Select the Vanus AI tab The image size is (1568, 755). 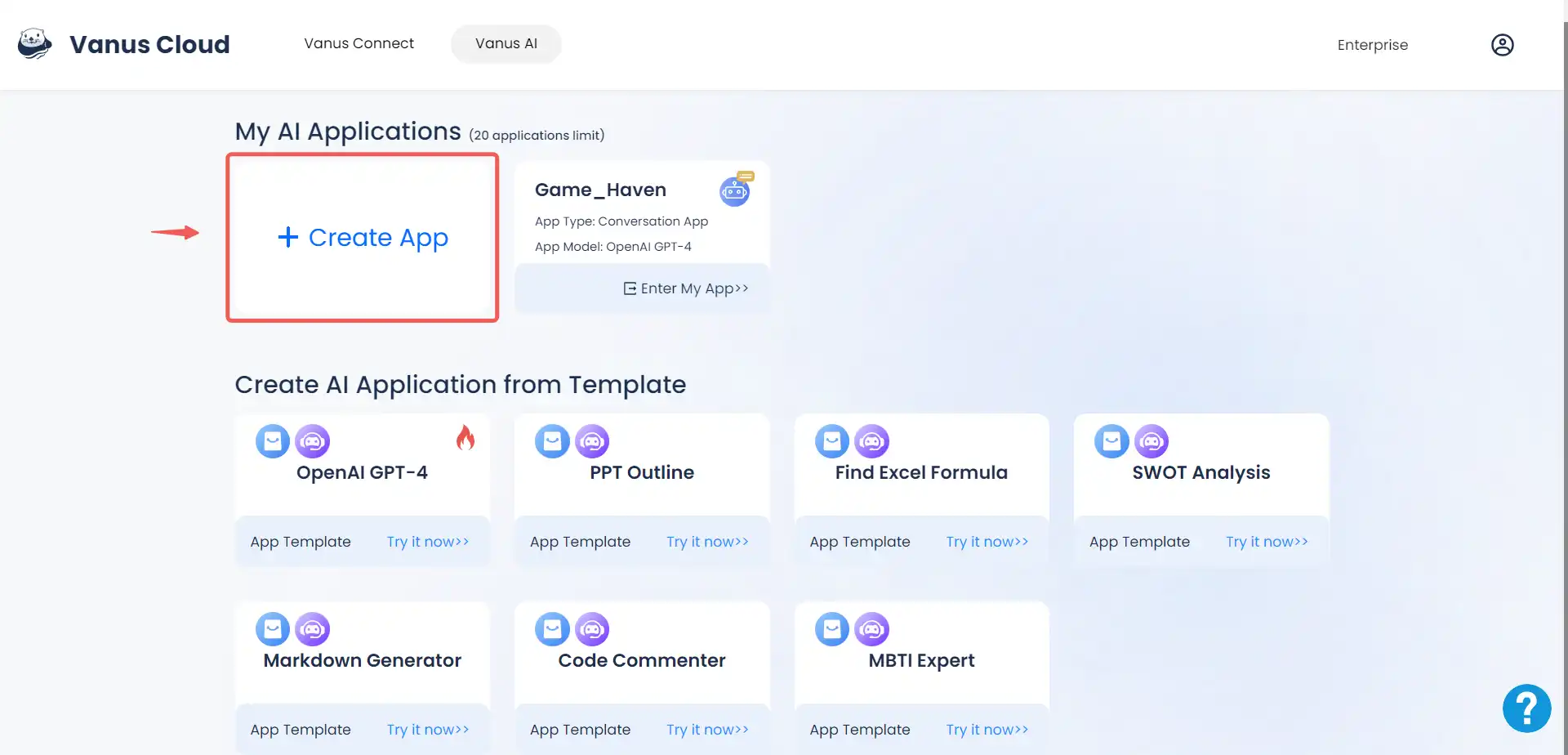coord(506,43)
